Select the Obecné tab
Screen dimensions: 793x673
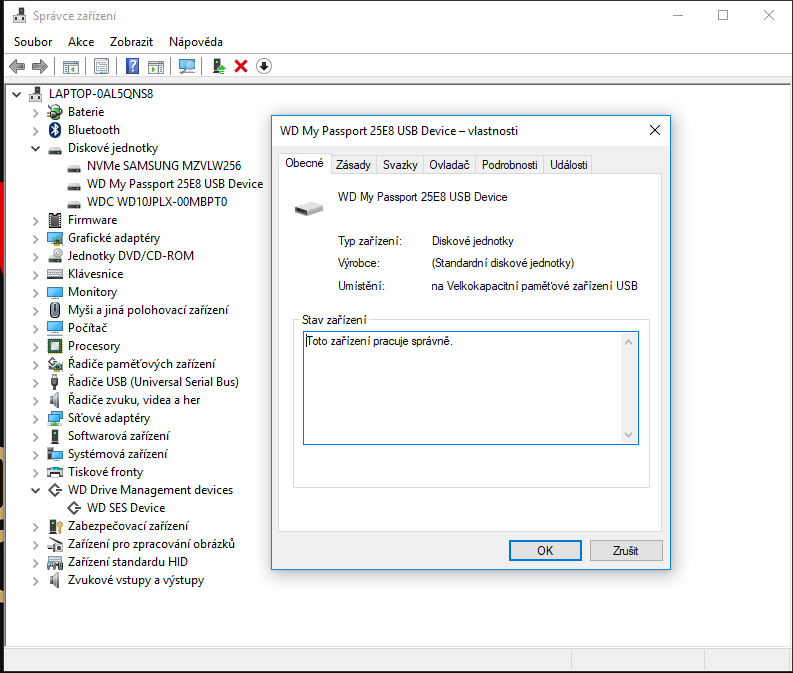click(x=304, y=163)
